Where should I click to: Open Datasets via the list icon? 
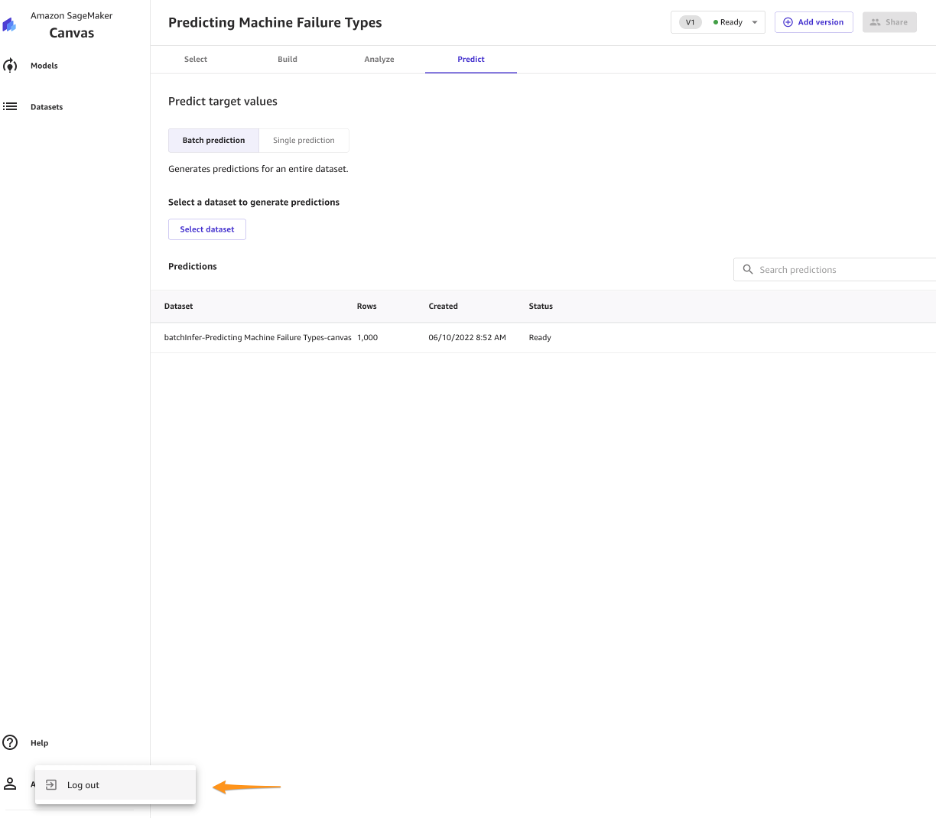[10, 106]
